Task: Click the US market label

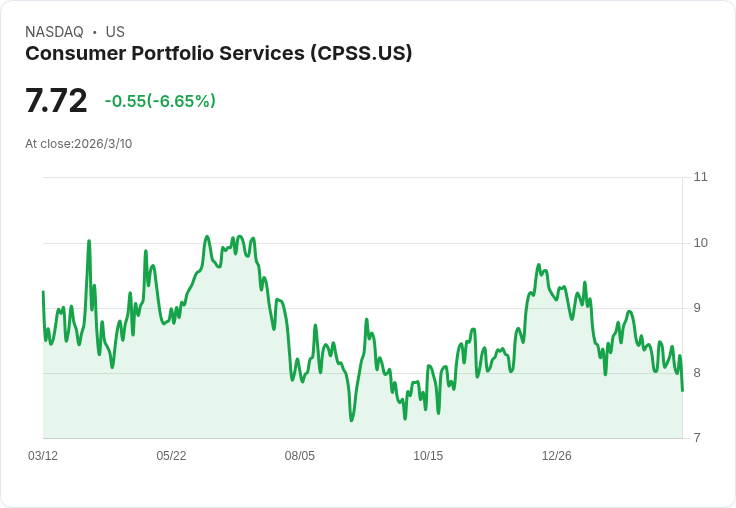Action: coord(115,32)
